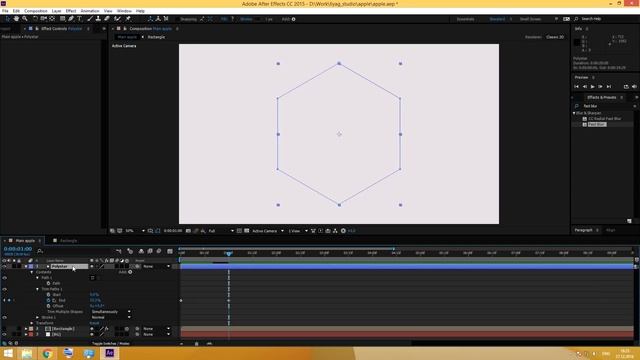Click the BG layer red label swatch
The image size is (640, 360).
(x=31, y=334)
